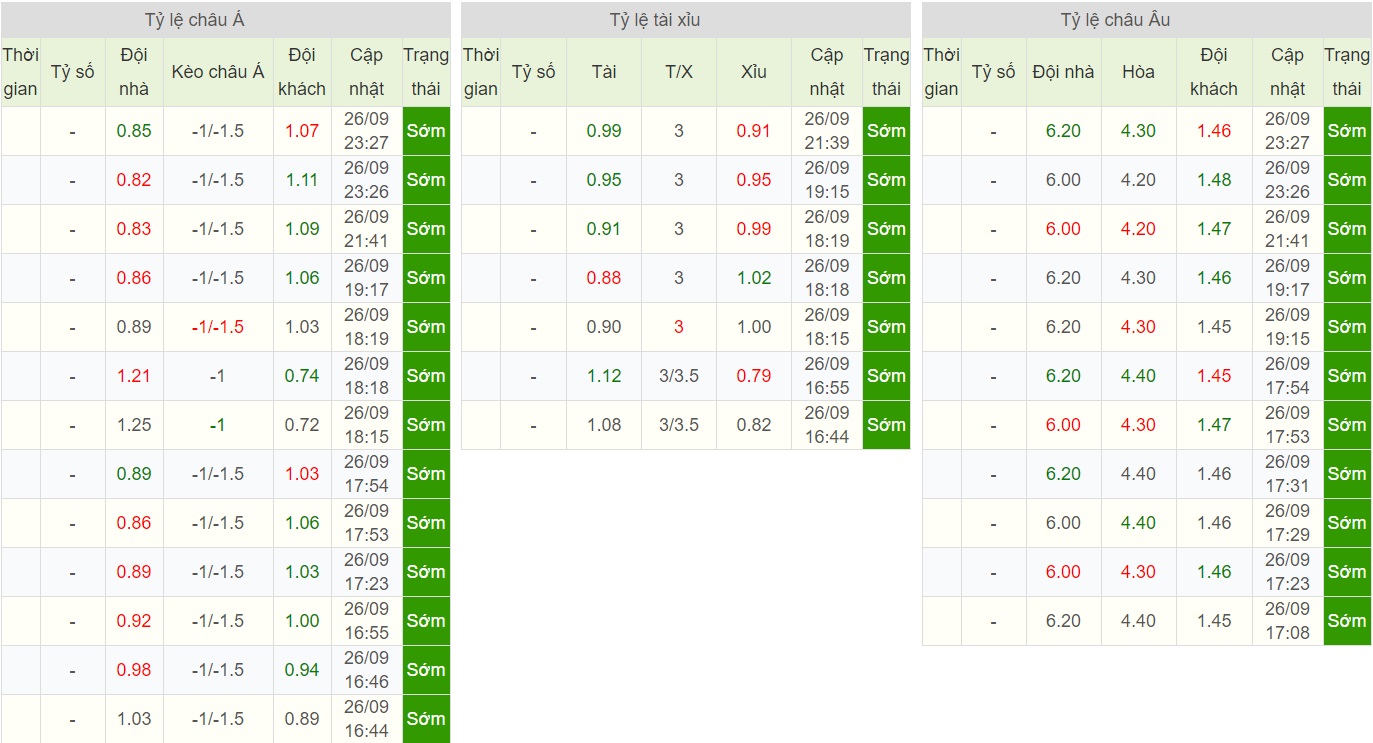The height and width of the screenshot is (743, 1373).
Task: Select away odds 1.09 in châu Á table
Action: coord(302,229)
